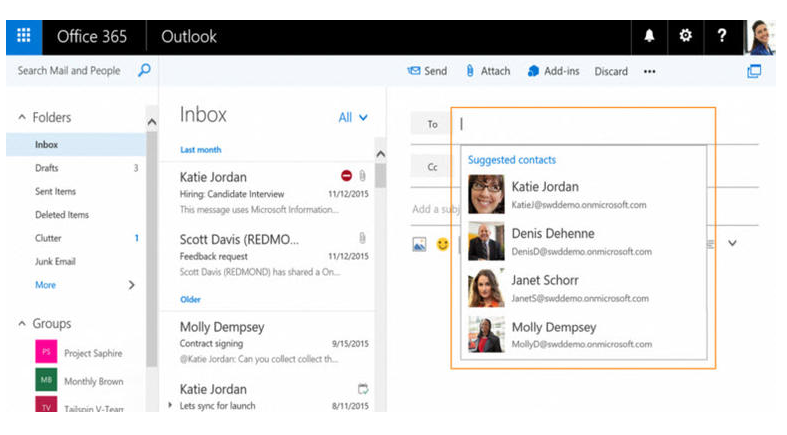Send the message

(x=427, y=71)
